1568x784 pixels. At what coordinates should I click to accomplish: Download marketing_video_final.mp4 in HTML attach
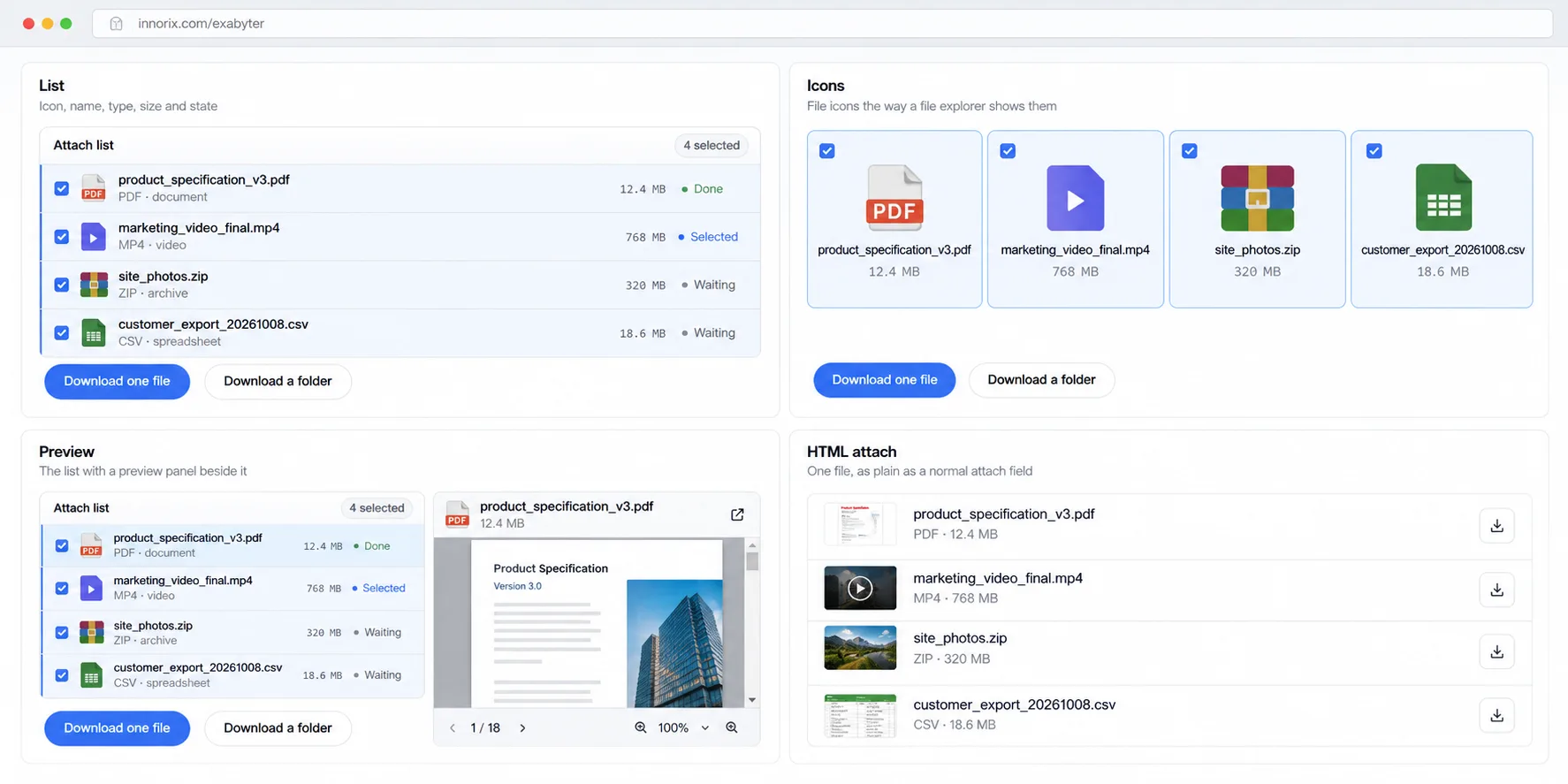[x=1496, y=590]
